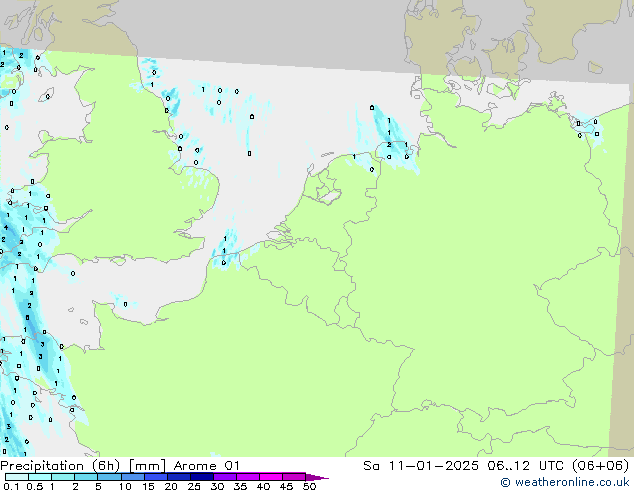Screen dimensions: 634x490
Task: Click the '50' legend scale label
Action: (x=309, y=486)
